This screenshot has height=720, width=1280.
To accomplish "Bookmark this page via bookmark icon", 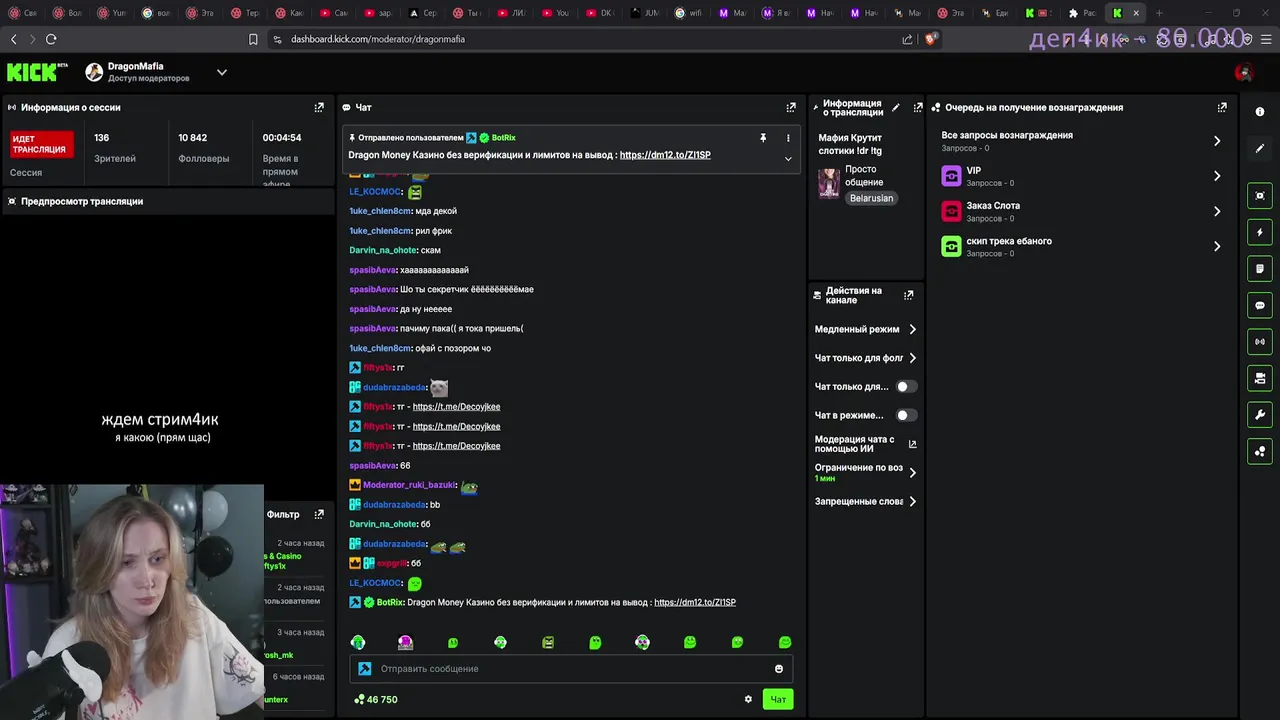I will tap(253, 39).
